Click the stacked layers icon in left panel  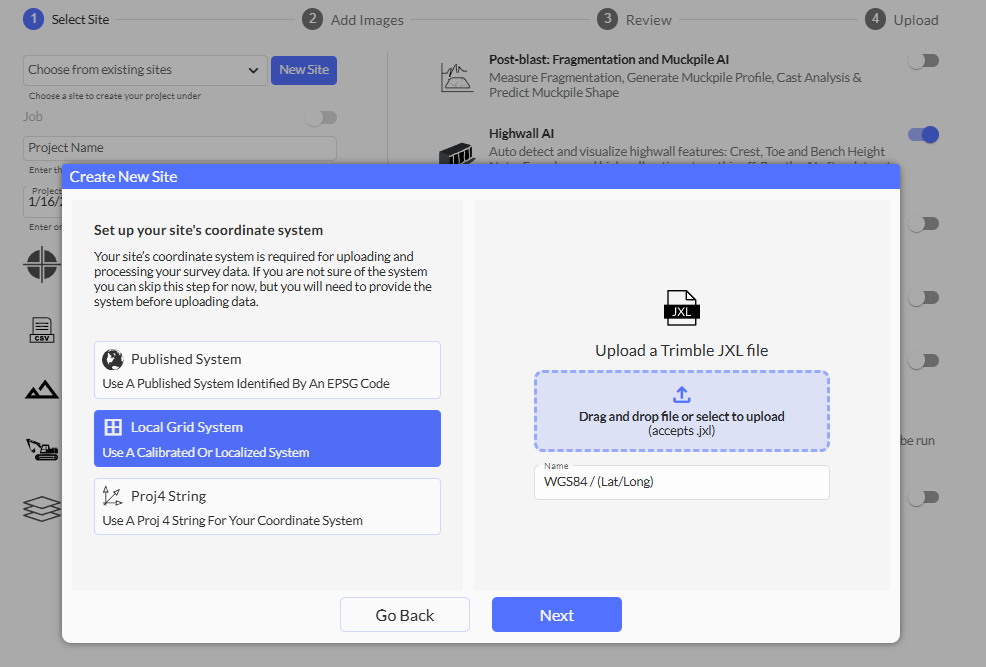click(x=42, y=509)
